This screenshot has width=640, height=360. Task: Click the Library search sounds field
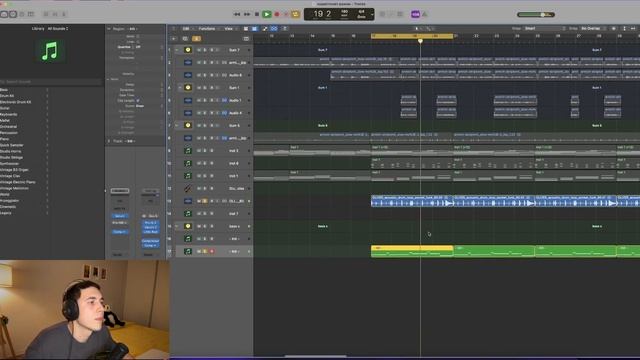[x=51, y=82]
